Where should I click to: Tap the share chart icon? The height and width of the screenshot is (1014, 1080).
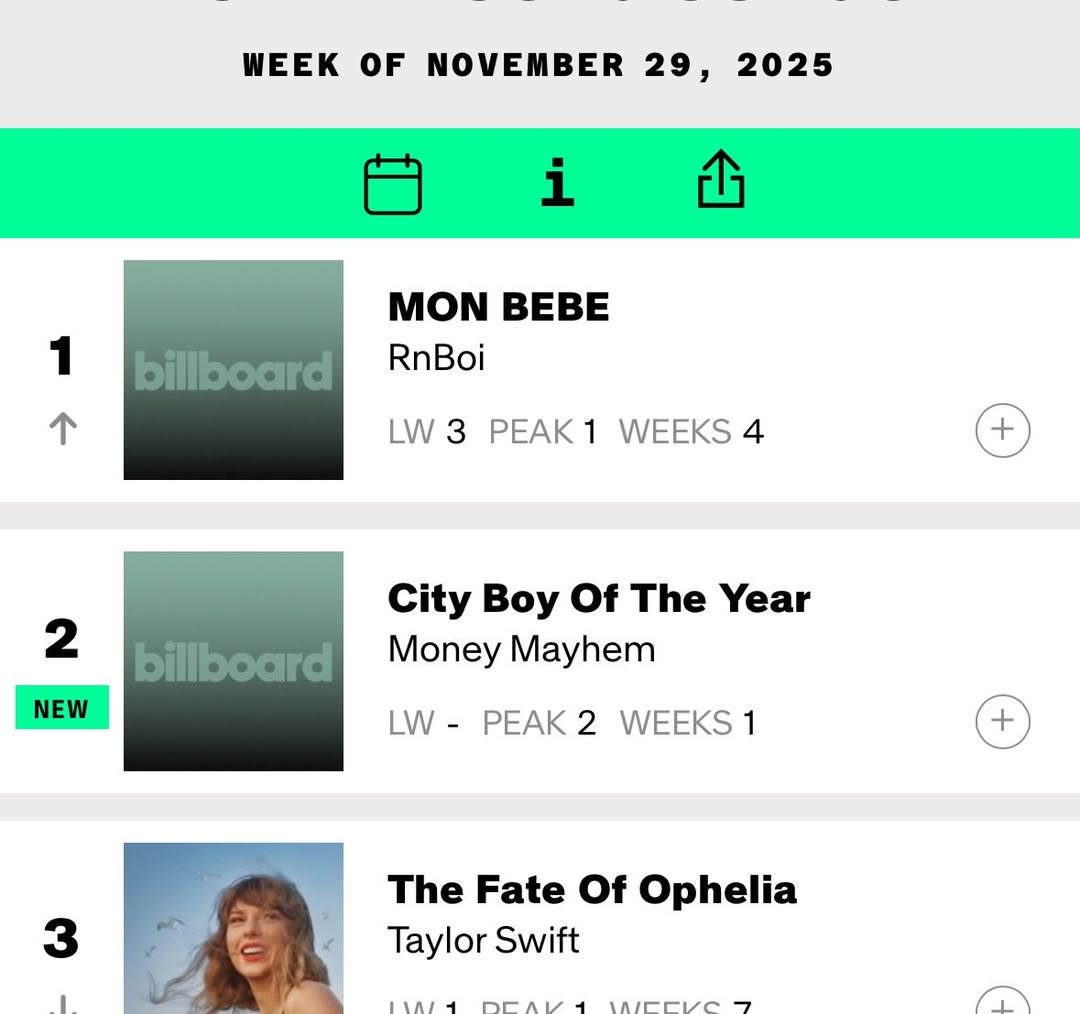point(720,181)
